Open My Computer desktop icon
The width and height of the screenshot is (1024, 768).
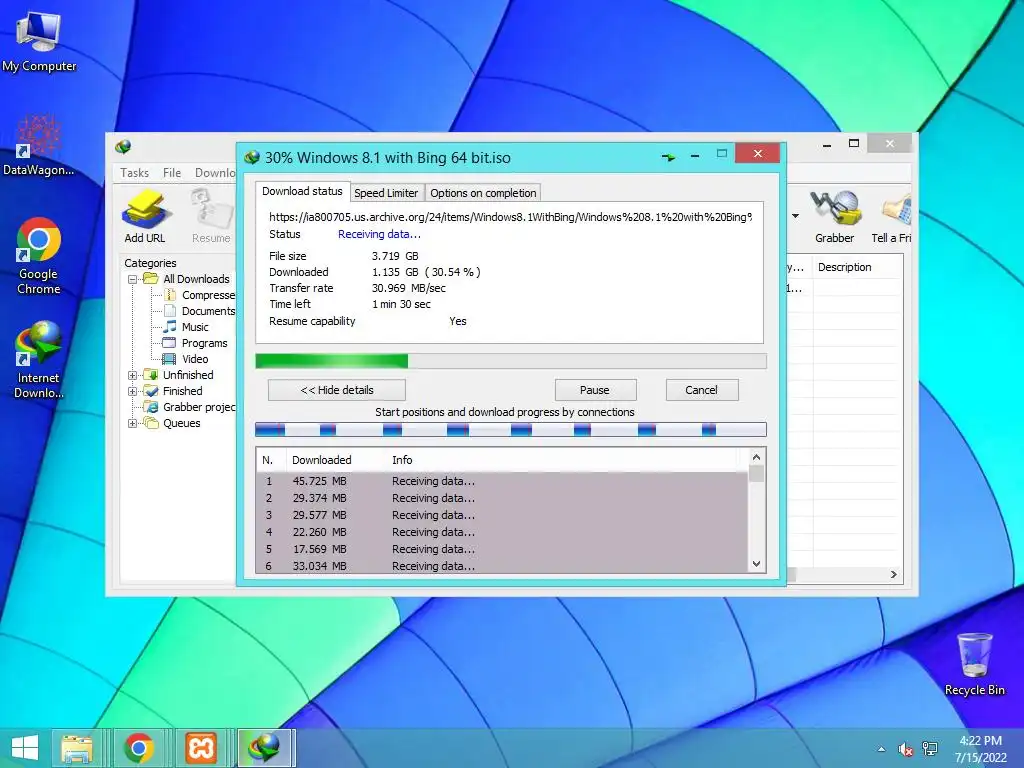click(39, 41)
